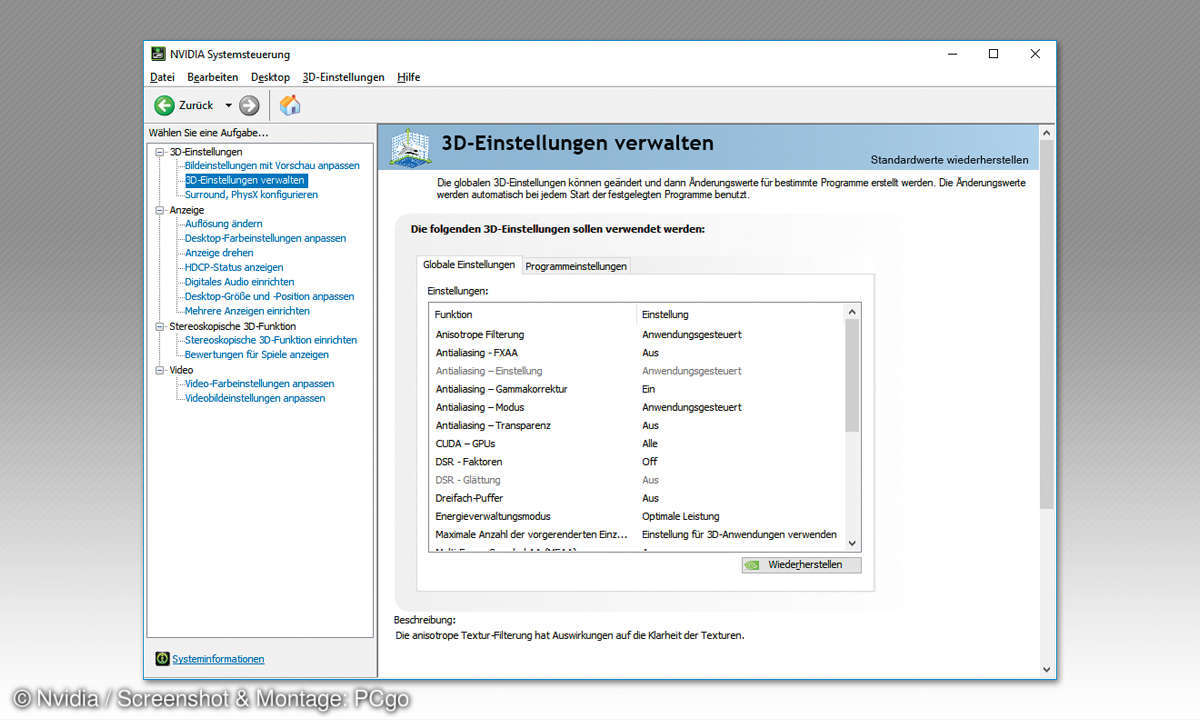Click Einstellung für 3D-Anwendungen verwenden value
The width and height of the screenshot is (1200, 720).
tap(739, 534)
